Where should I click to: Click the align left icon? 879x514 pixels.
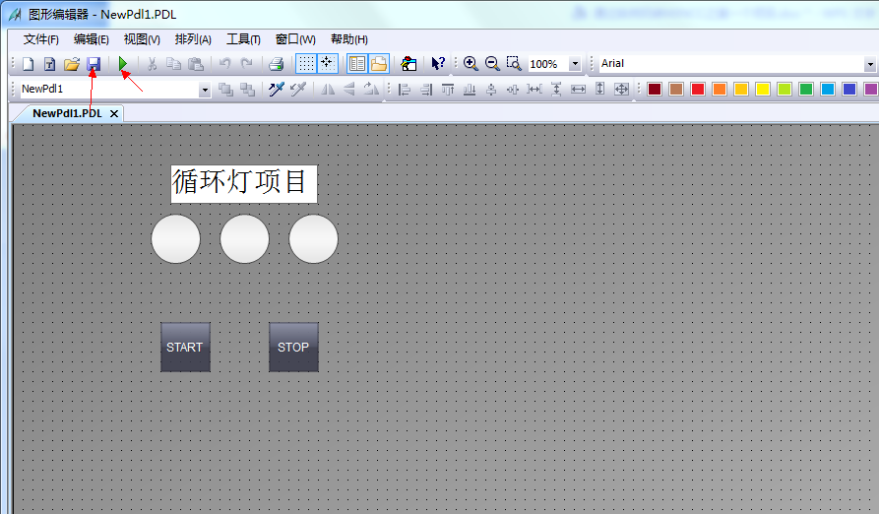404,89
